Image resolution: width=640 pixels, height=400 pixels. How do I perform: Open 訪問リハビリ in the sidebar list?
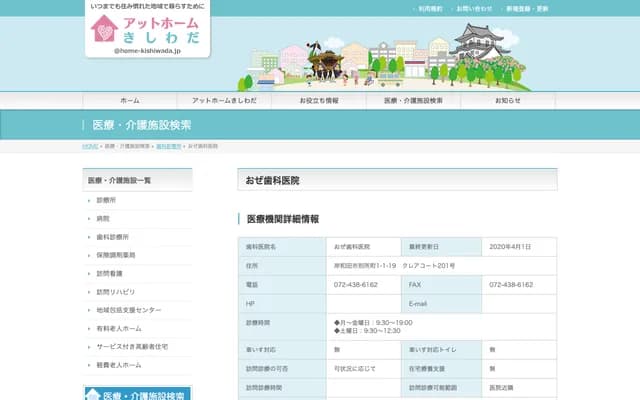coord(113,292)
